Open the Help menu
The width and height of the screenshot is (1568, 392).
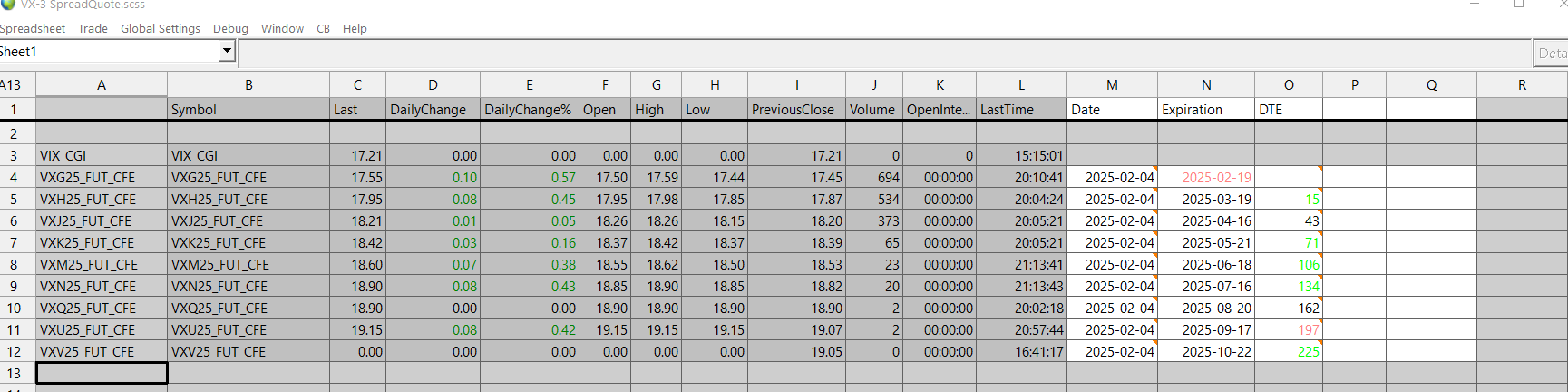(355, 28)
